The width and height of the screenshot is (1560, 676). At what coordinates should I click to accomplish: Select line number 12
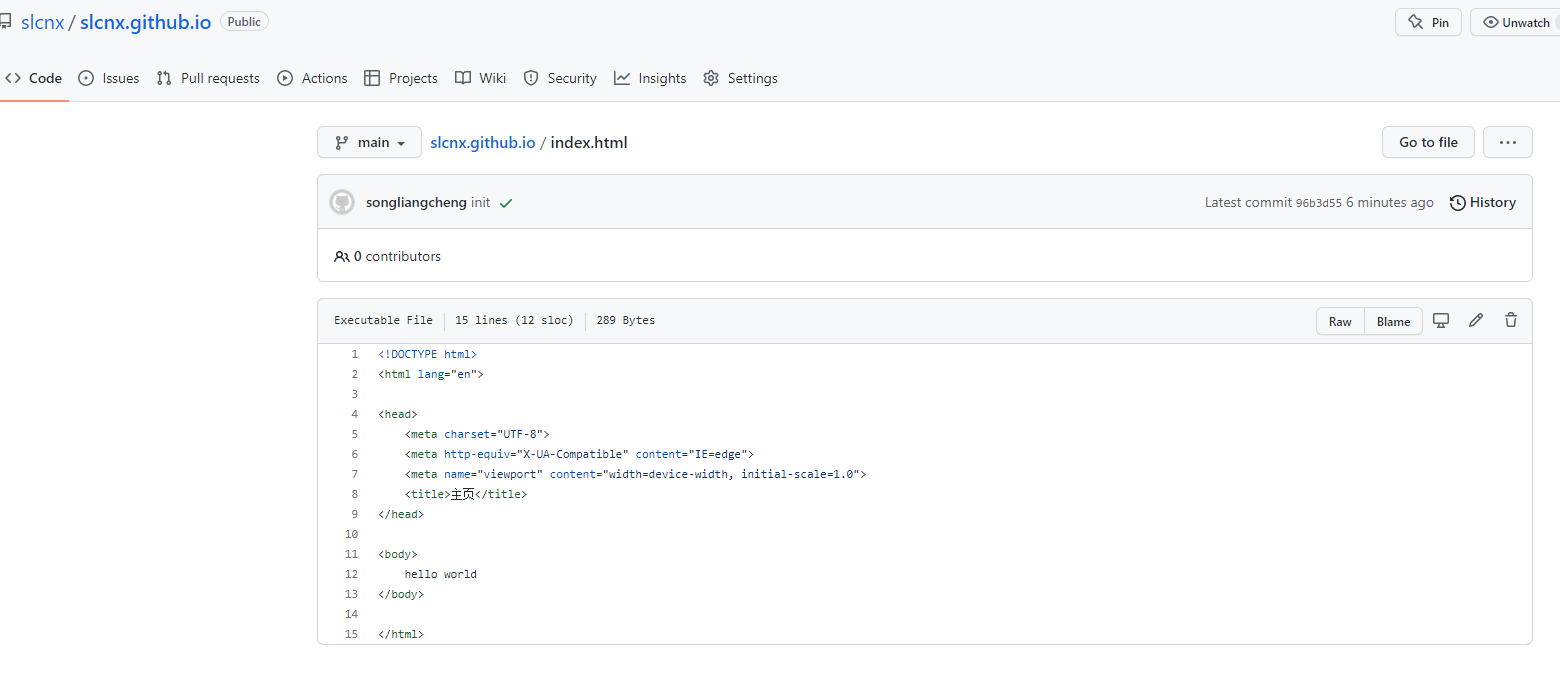tap(351, 574)
